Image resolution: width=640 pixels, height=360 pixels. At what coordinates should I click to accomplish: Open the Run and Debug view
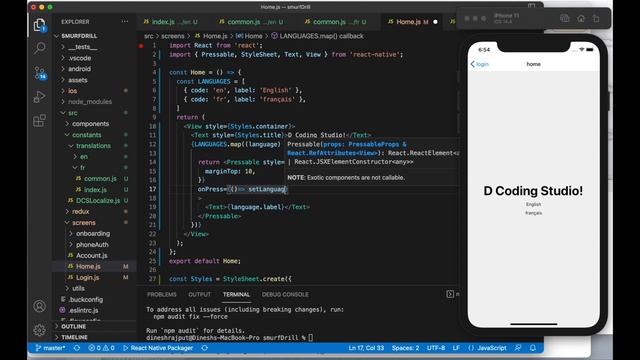click(39, 97)
